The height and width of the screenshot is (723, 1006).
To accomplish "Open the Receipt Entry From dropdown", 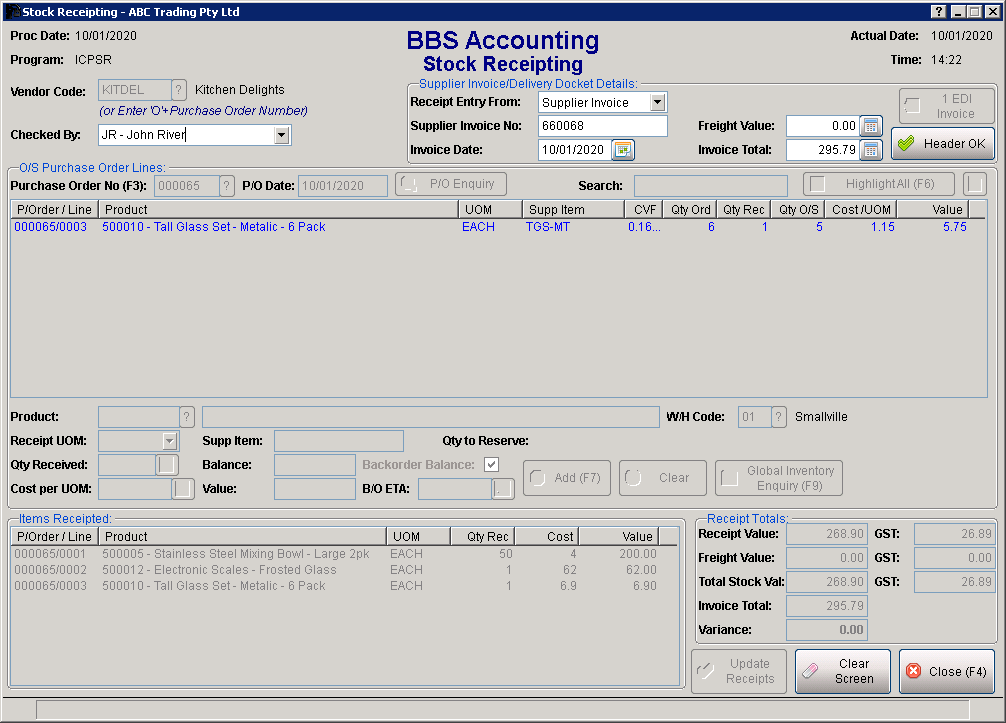I will pyautogui.click(x=657, y=102).
